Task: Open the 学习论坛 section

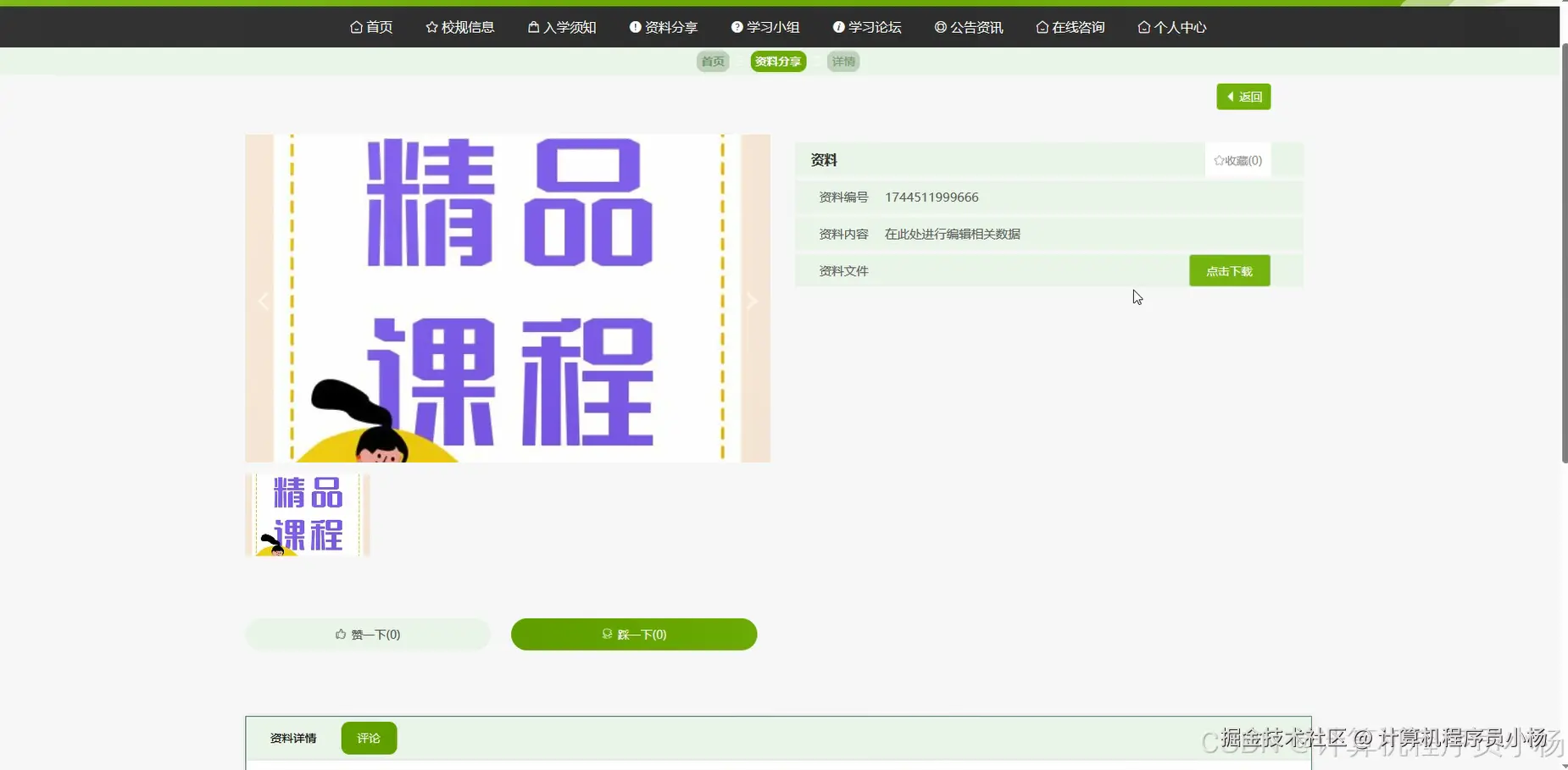Action: tap(866, 26)
